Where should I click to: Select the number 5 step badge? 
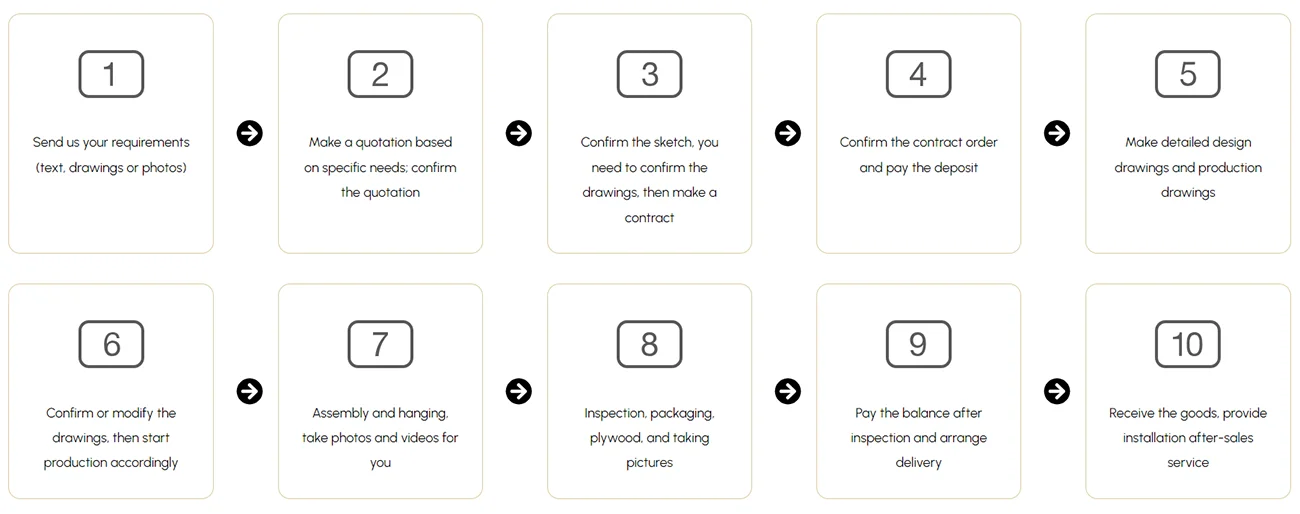click(1188, 75)
